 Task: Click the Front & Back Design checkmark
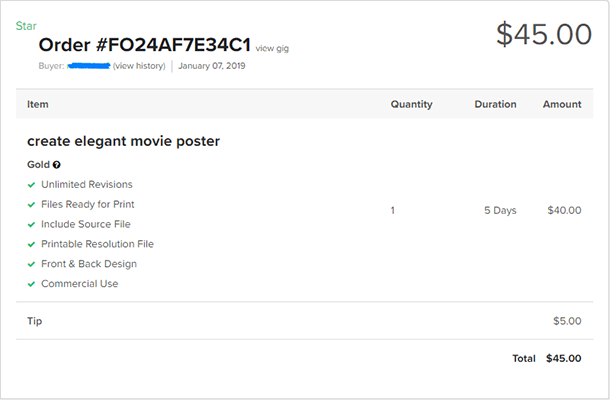click(x=32, y=264)
